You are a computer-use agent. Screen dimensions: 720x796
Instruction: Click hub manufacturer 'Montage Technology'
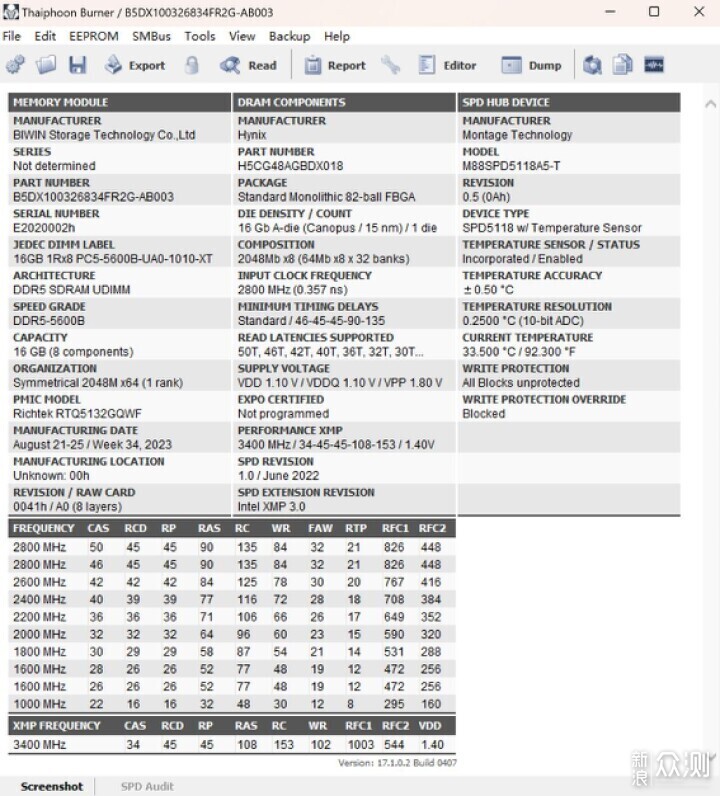[517, 135]
